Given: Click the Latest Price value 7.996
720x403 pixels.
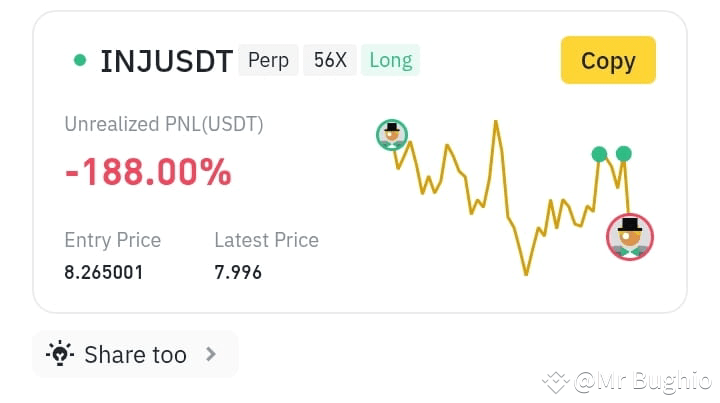Looking at the screenshot, I should 238,272.
